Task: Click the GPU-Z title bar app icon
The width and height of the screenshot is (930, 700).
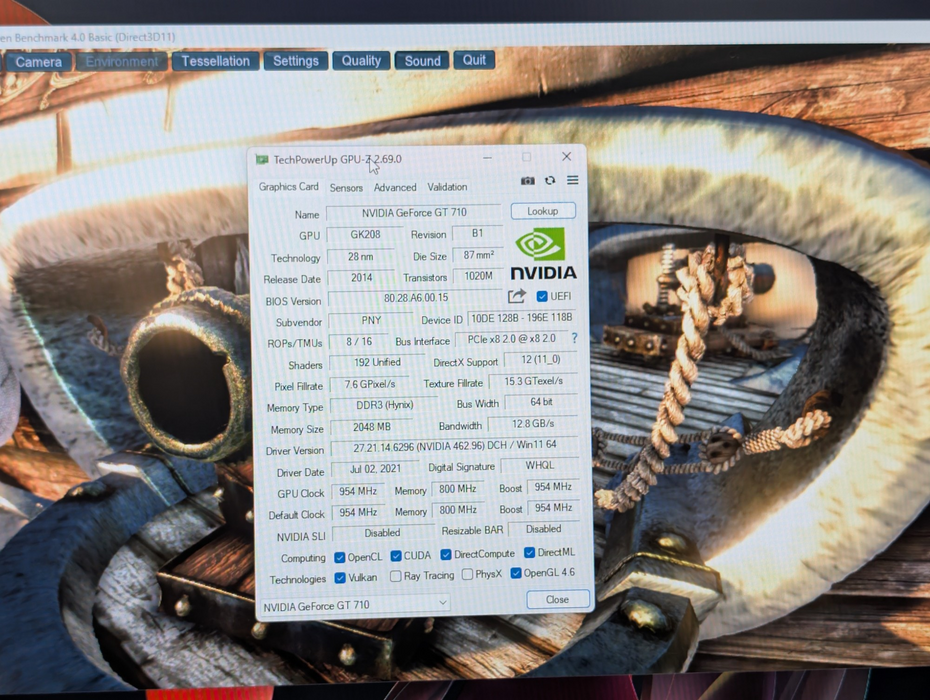Action: 262,160
